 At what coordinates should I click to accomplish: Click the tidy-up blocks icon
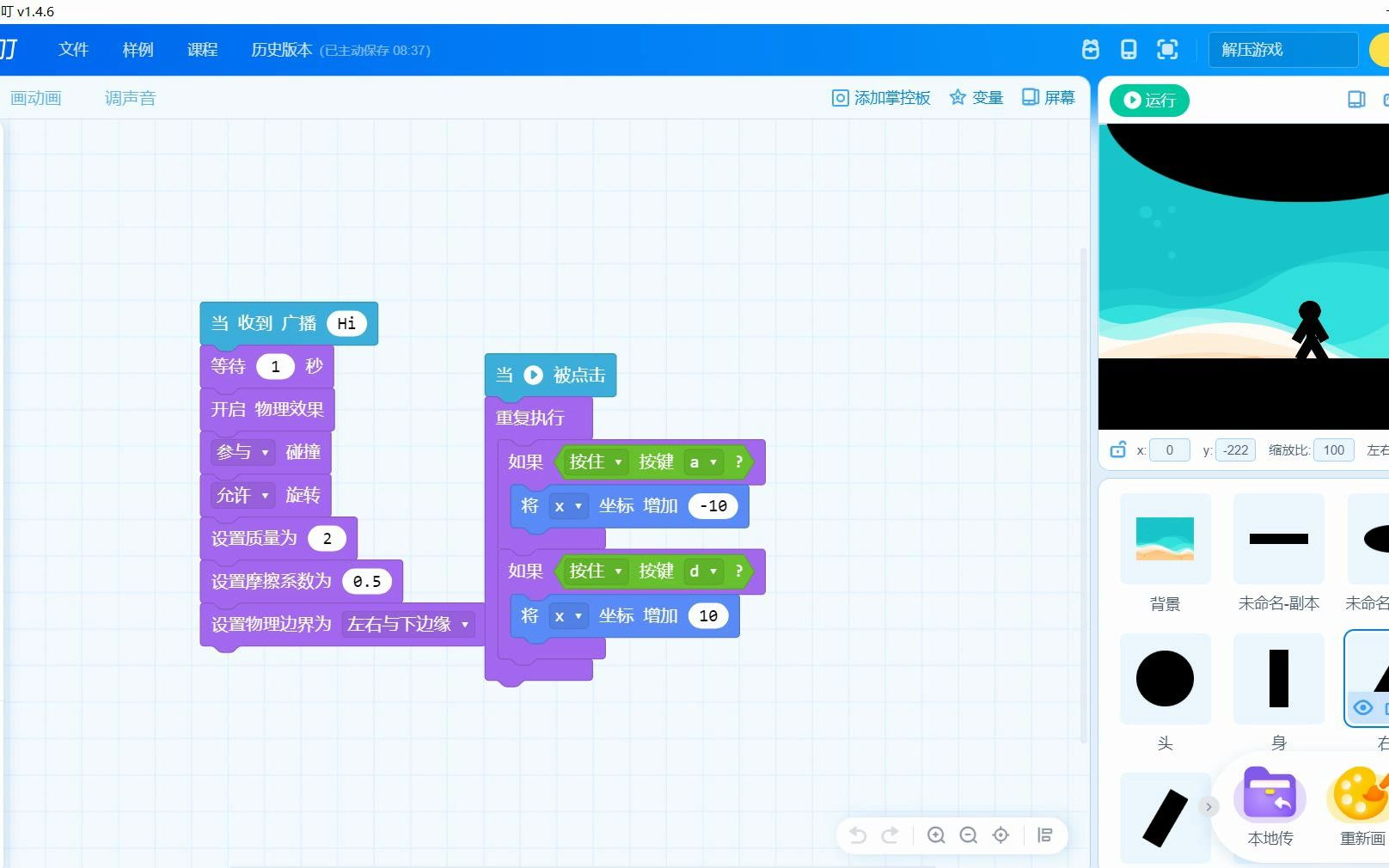[1045, 834]
